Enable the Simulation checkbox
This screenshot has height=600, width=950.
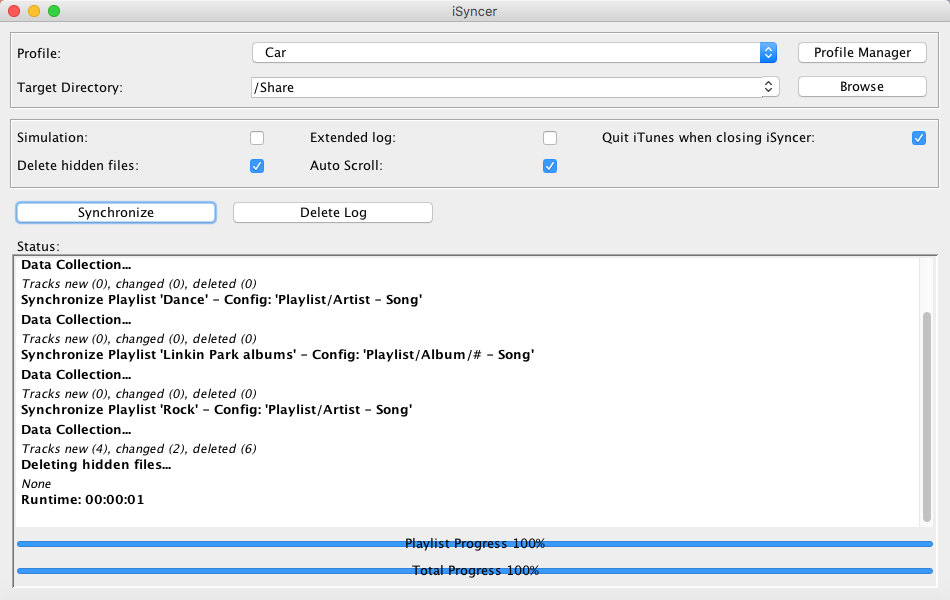257,138
